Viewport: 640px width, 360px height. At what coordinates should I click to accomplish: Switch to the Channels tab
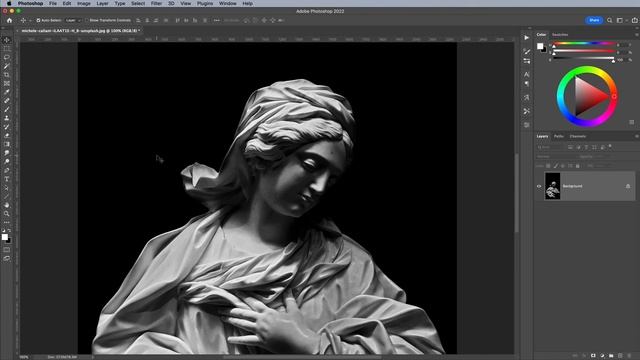578,136
